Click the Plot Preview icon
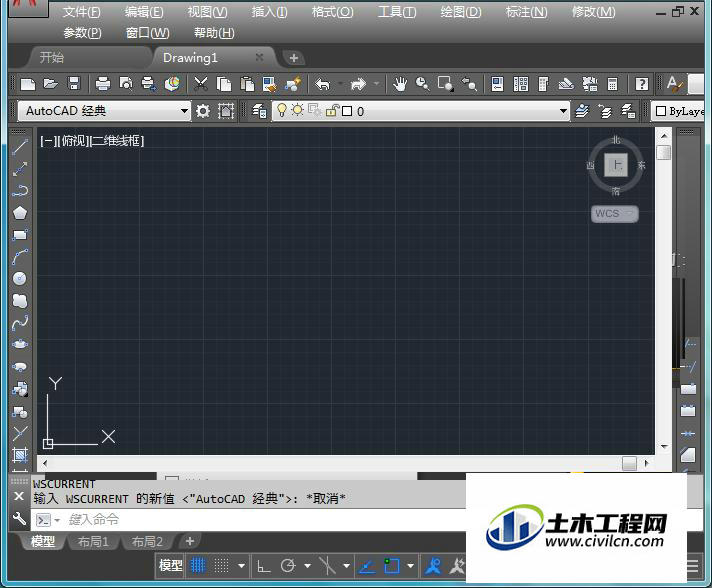This screenshot has width=712, height=588. [x=126, y=84]
